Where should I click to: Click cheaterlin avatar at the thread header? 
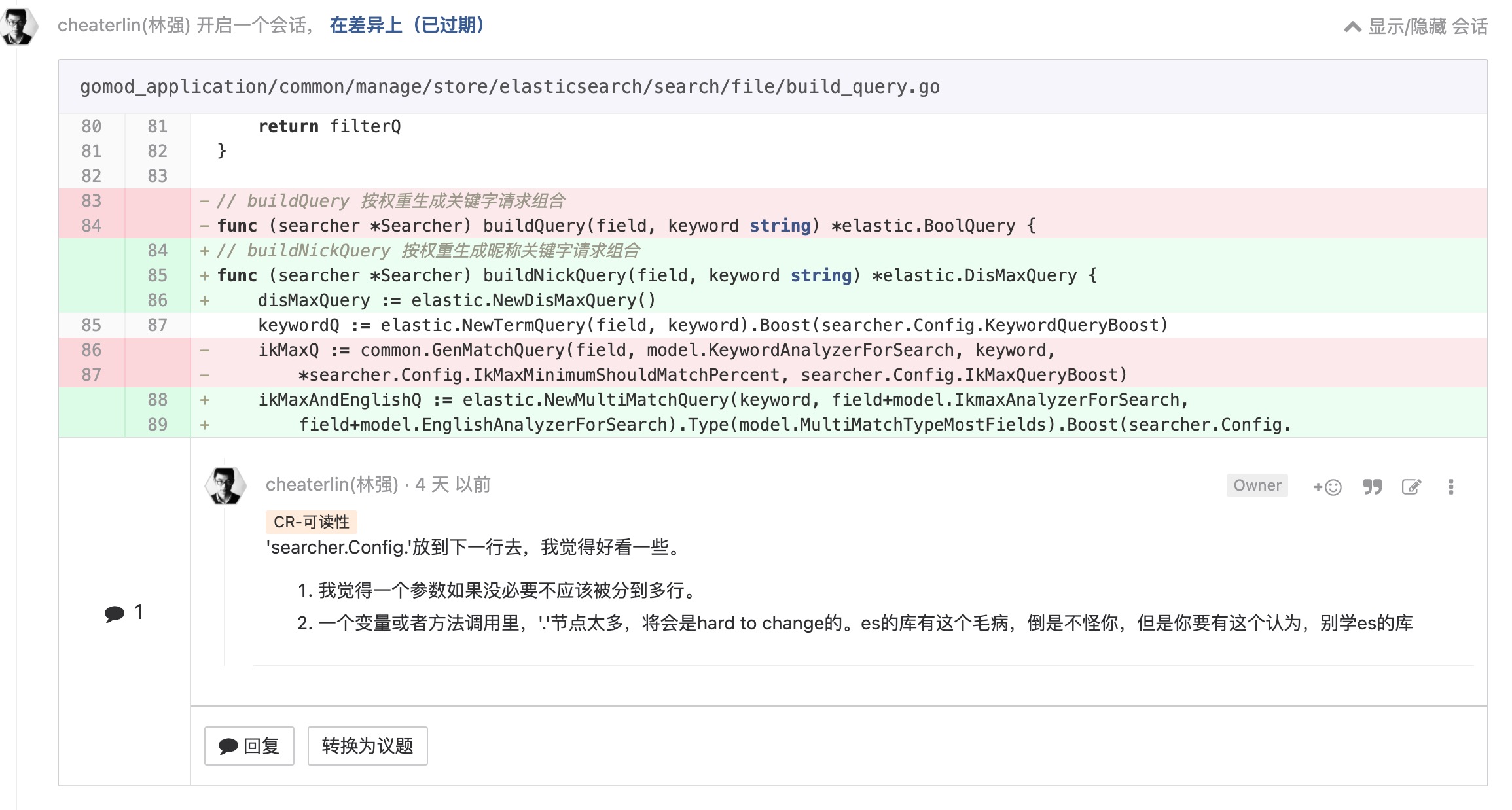click(19, 26)
